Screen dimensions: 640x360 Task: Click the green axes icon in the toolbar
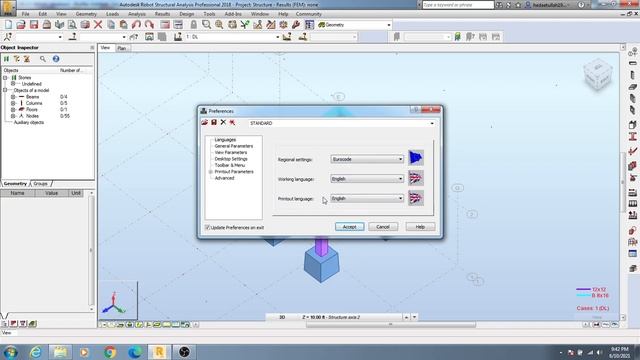point(245,25)
